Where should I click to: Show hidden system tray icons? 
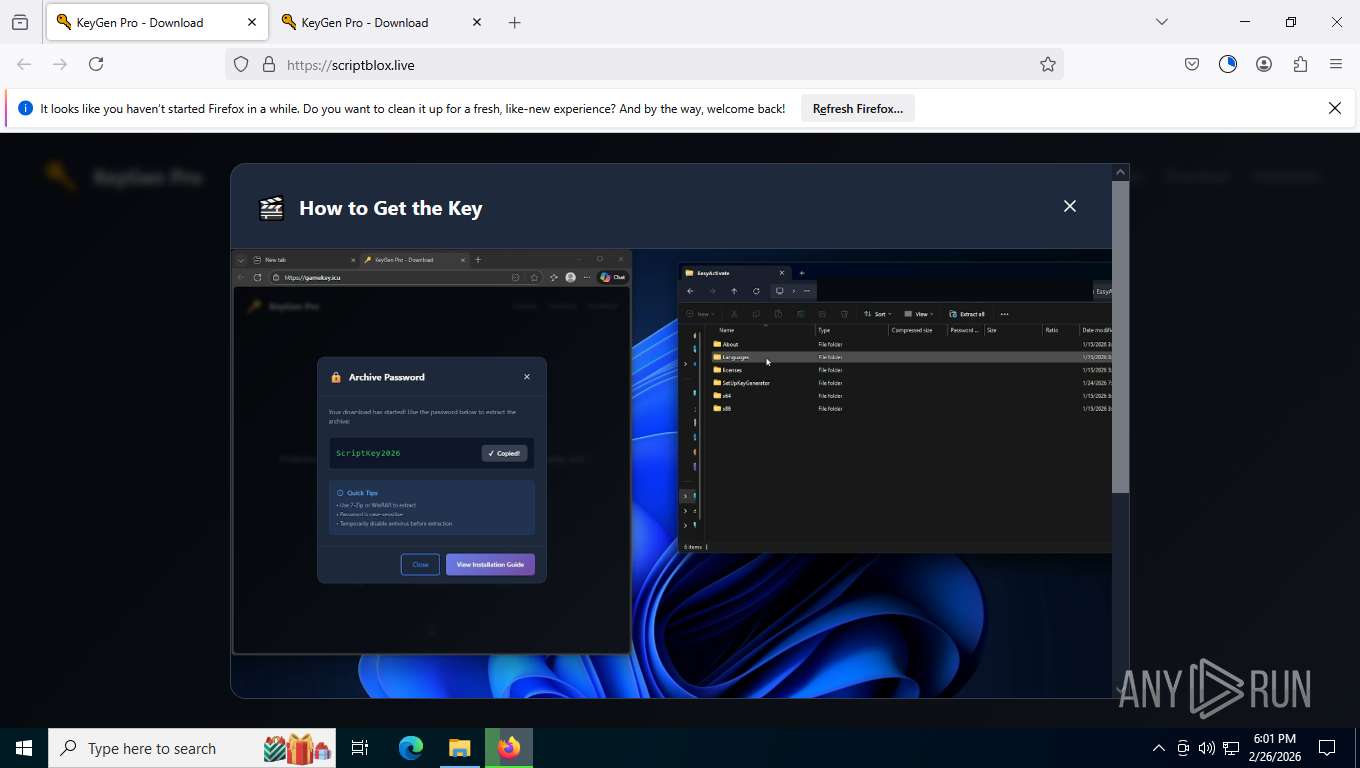pos(1159,748)
